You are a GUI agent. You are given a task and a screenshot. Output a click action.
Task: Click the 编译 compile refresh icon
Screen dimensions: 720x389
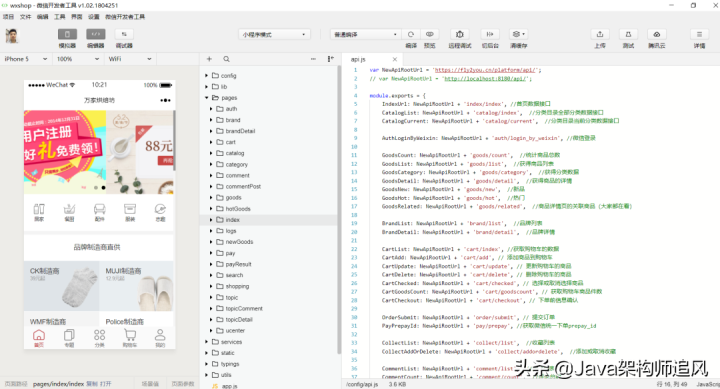click(411, 34)
